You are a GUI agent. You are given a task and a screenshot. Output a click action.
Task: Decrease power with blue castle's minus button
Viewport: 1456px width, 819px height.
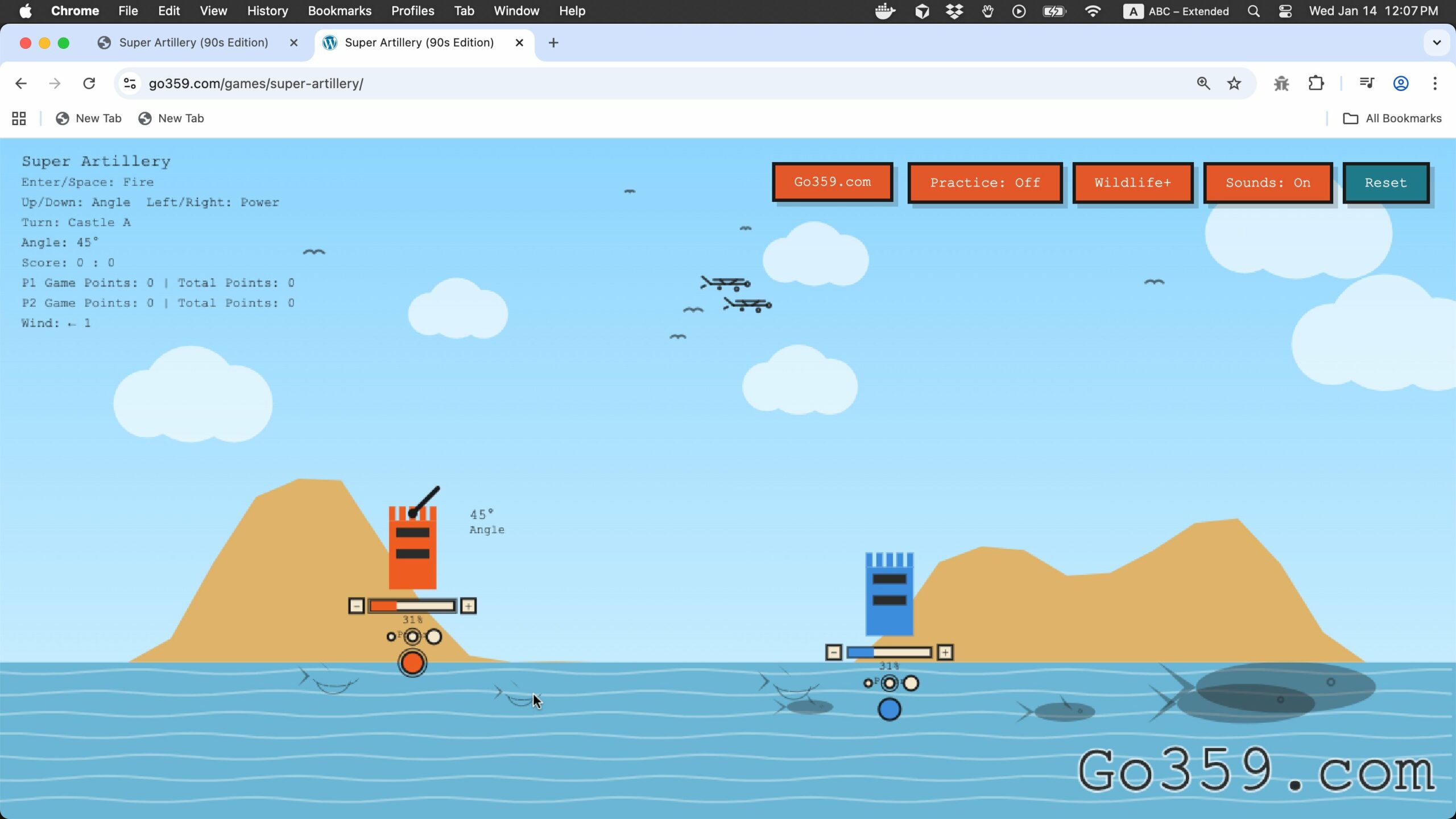(833, 652)
